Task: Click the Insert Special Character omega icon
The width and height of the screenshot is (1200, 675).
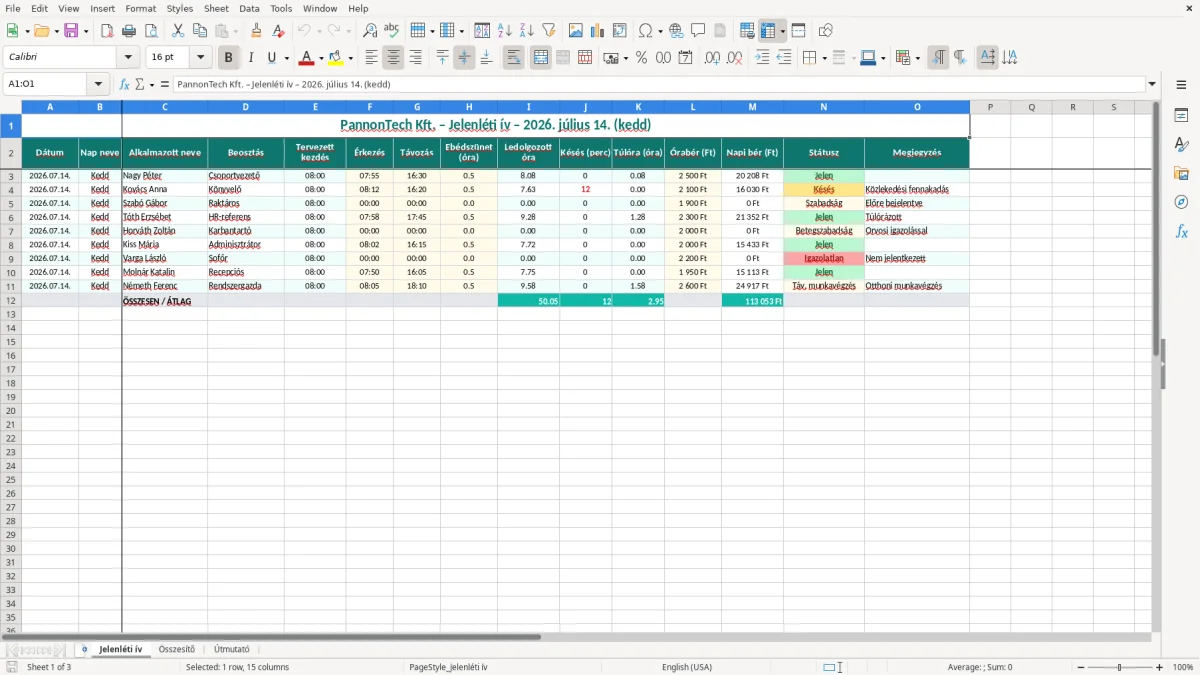Action: pyautogui.click(x=645, y=31)
